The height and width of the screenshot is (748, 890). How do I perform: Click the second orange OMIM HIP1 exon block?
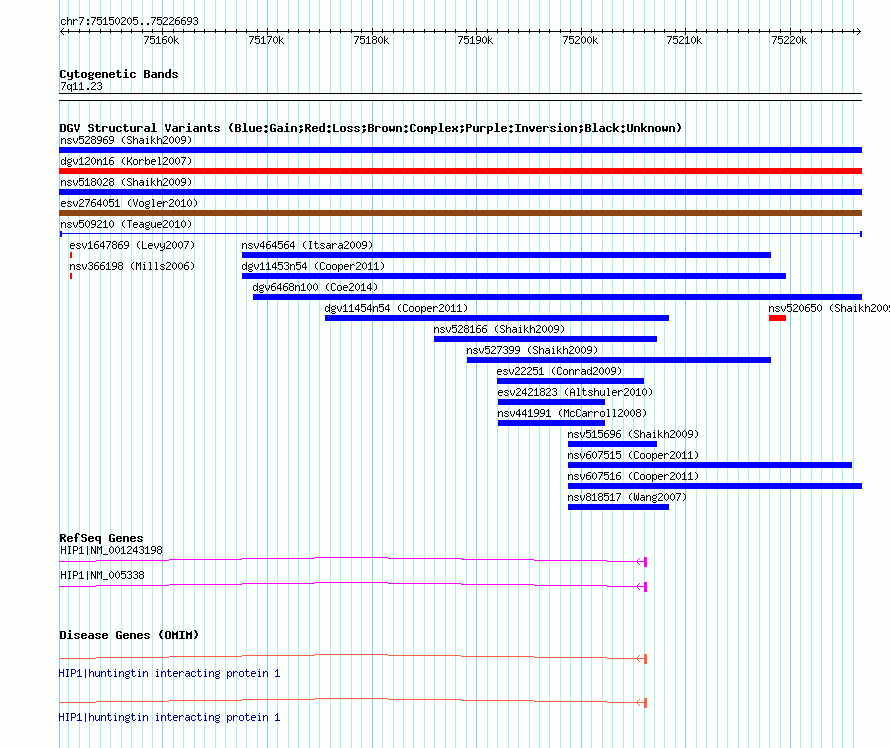point(645,703)
